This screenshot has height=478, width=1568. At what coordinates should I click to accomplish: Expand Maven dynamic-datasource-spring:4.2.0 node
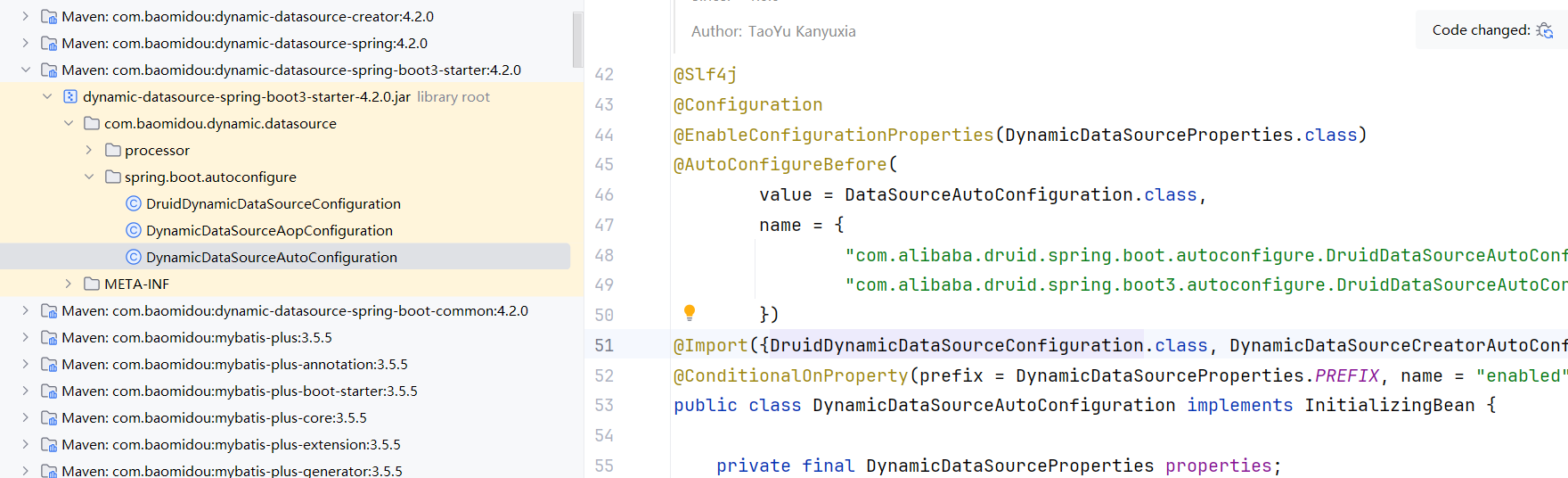25,43
